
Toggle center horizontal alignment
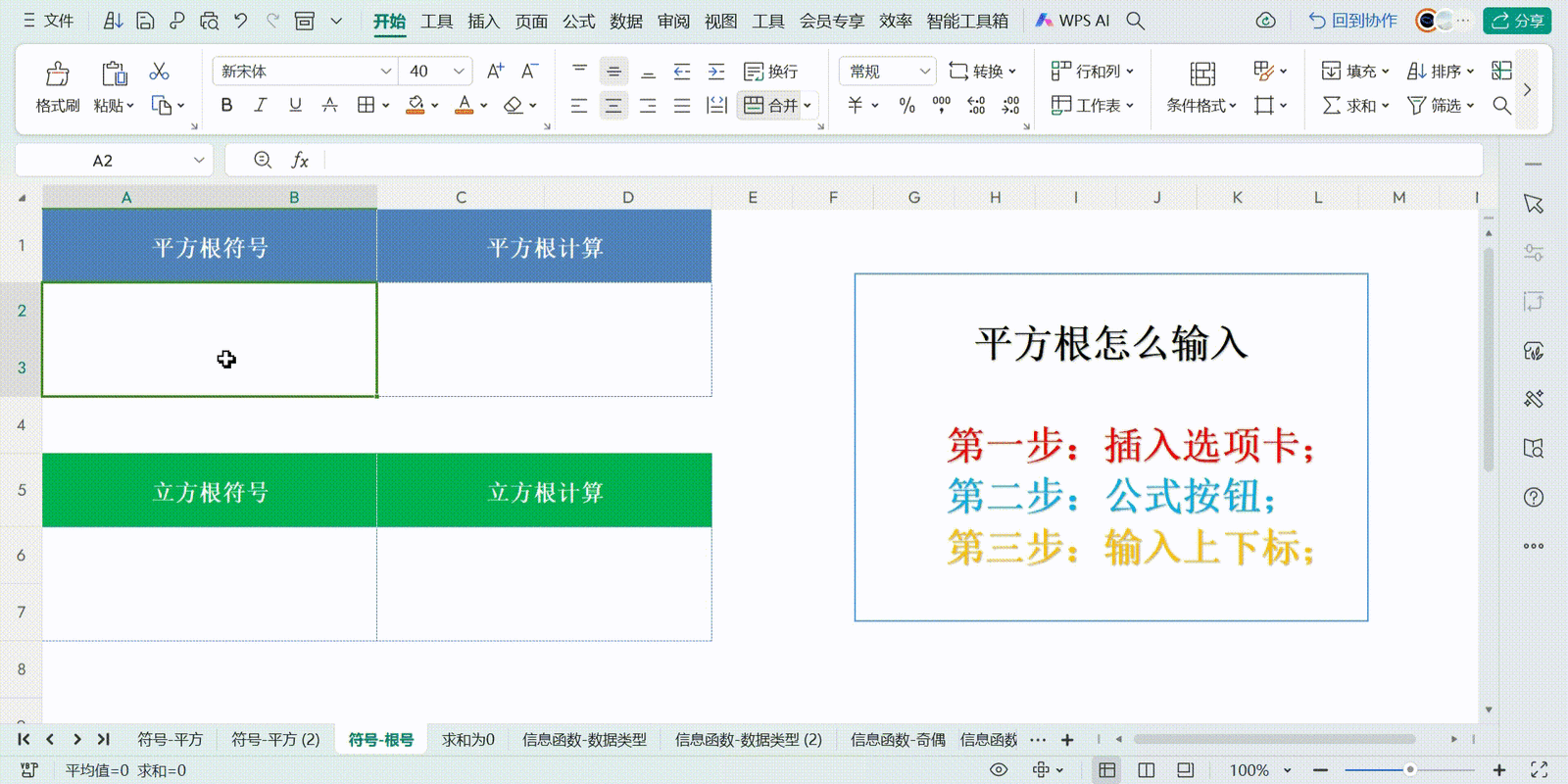tap(613, 105)
